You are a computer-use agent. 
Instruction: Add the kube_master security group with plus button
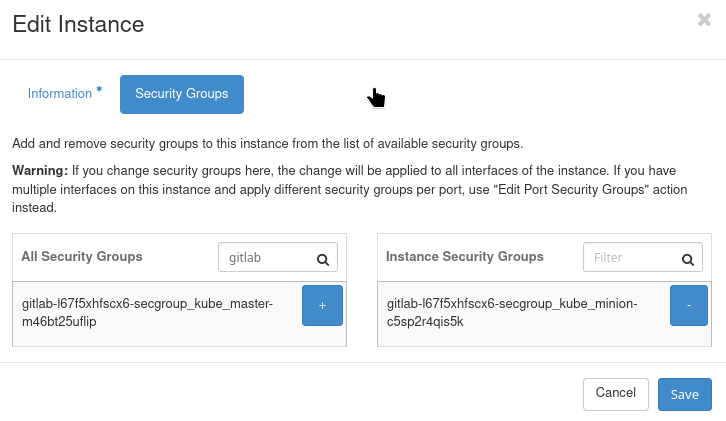pos(322,305)
